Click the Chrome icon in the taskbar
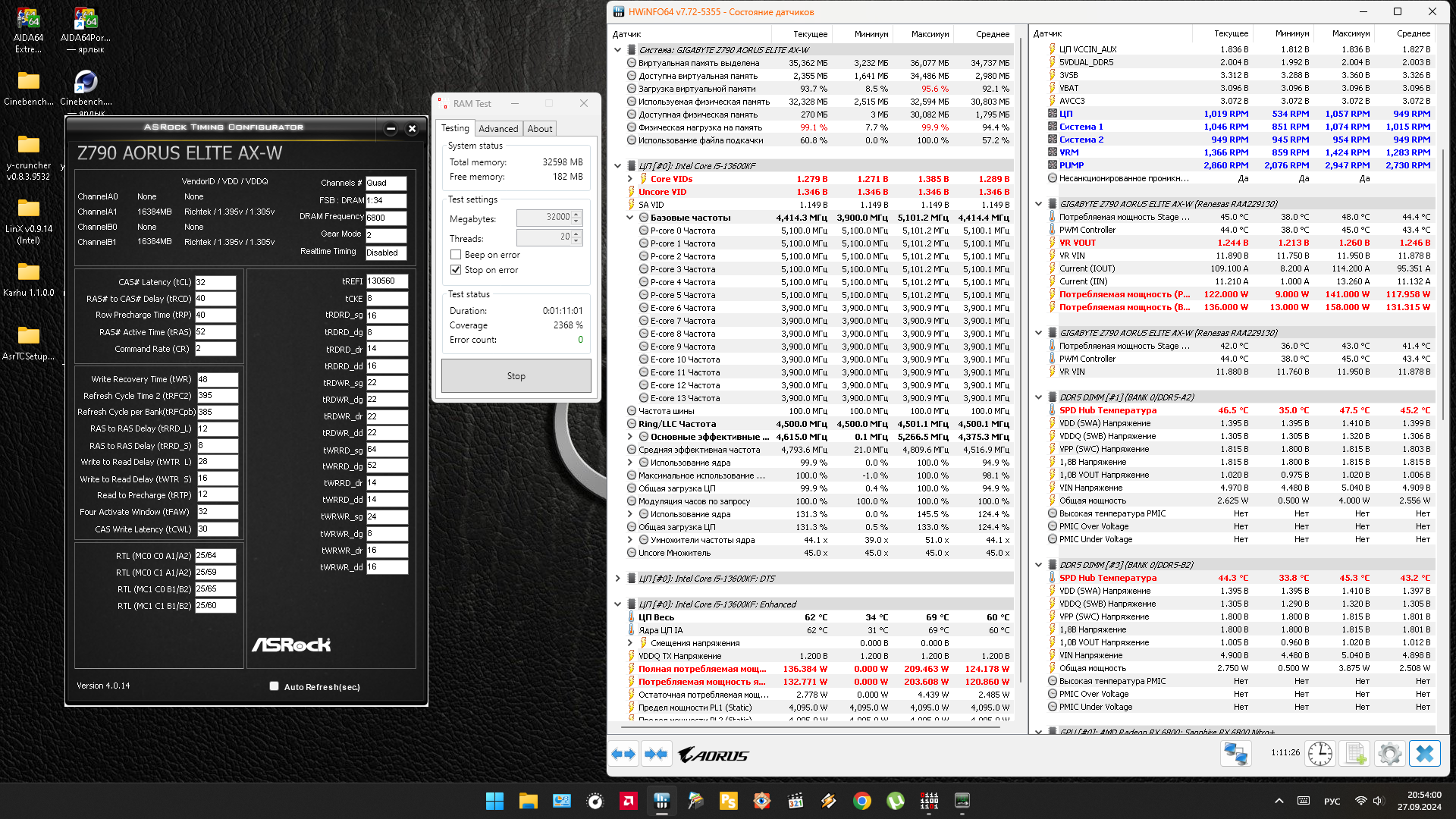This screenshot has width=1456, height=819. pyautogui.click(x=861, y=801)
